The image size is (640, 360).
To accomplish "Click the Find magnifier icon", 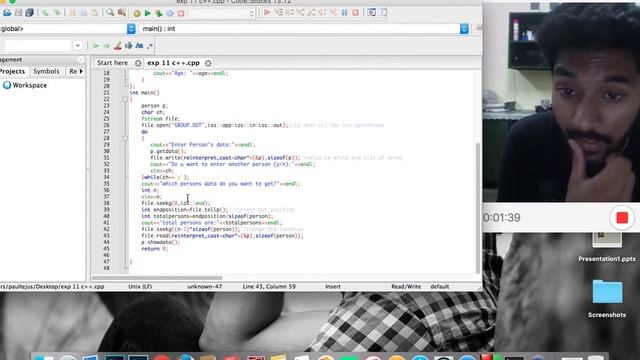I will (110, 13).
